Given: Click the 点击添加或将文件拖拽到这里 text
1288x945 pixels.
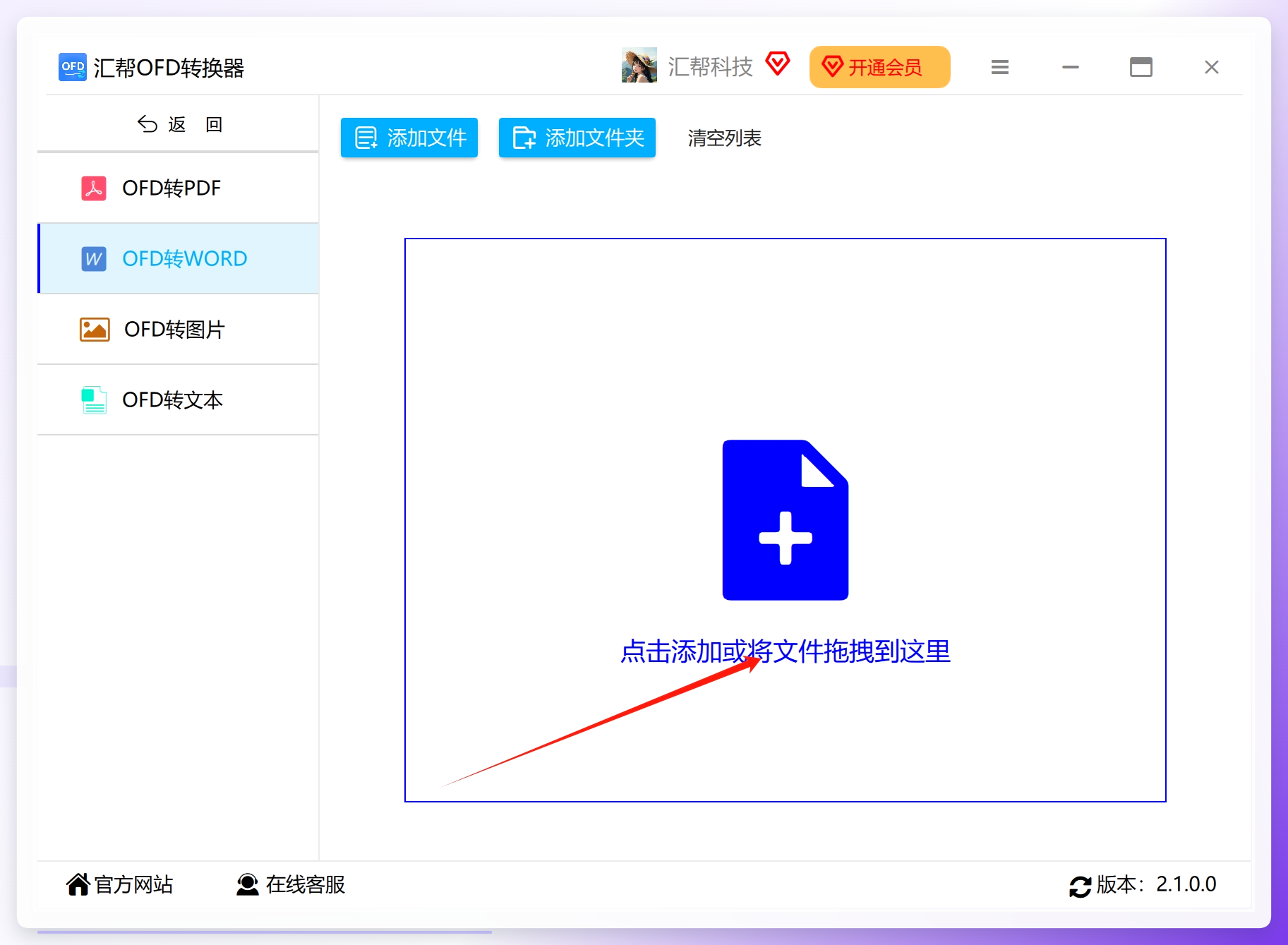Looking at the screenshot, I should 786,651.
